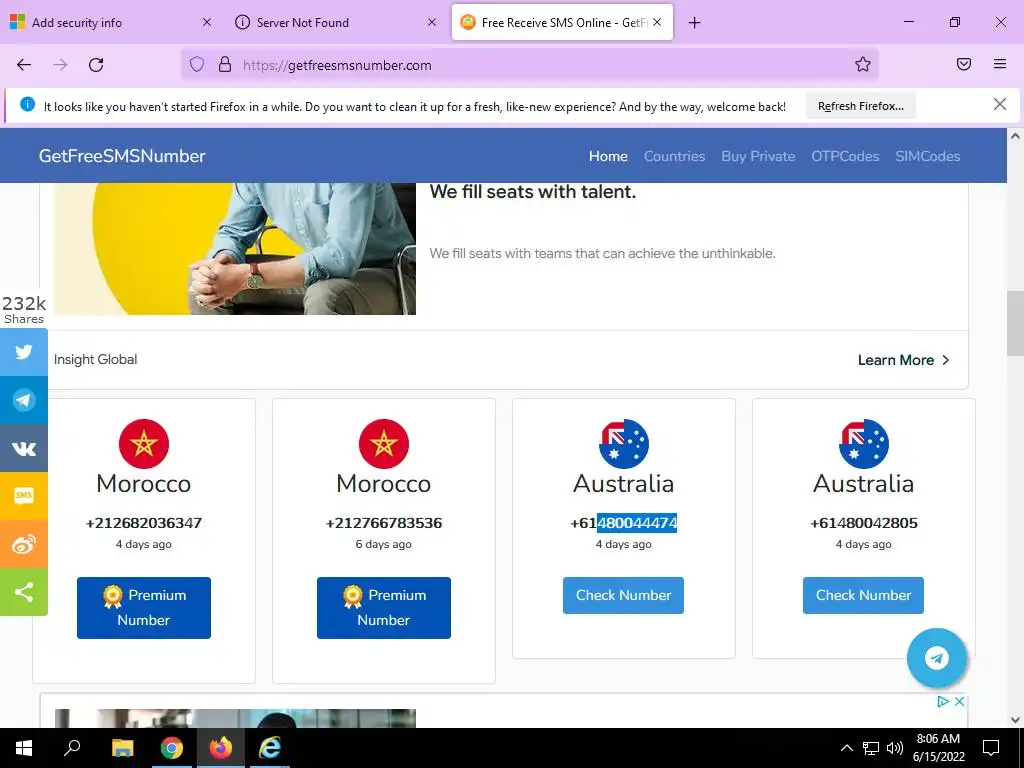Open AdChoices icon on bottom ad
The height and width of the screenshot is (768, 1024).
coord(943,701)
